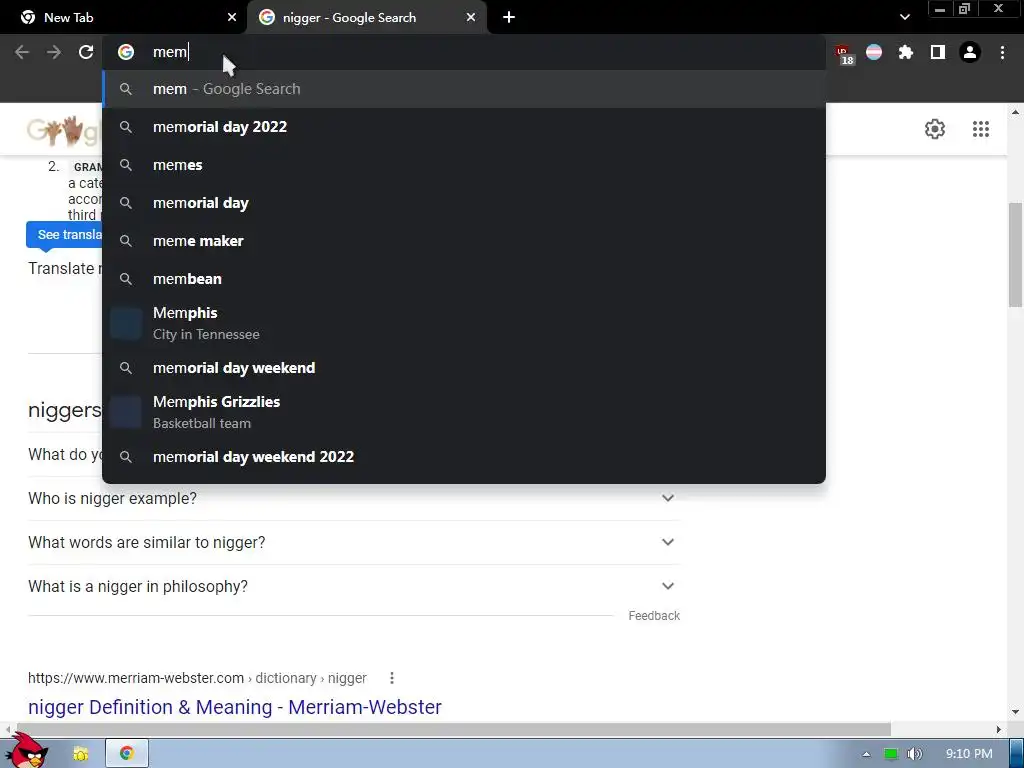
Task: Show hidden system tray icons
Action: click(x=866, y=754)
